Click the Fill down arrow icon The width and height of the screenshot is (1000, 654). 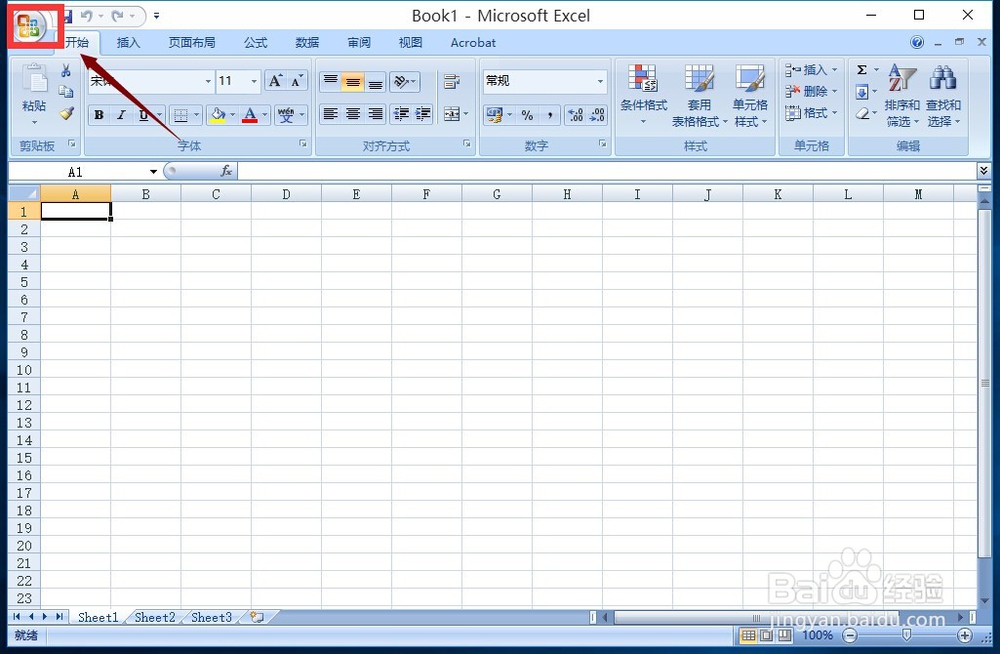(x=862, y=92)
